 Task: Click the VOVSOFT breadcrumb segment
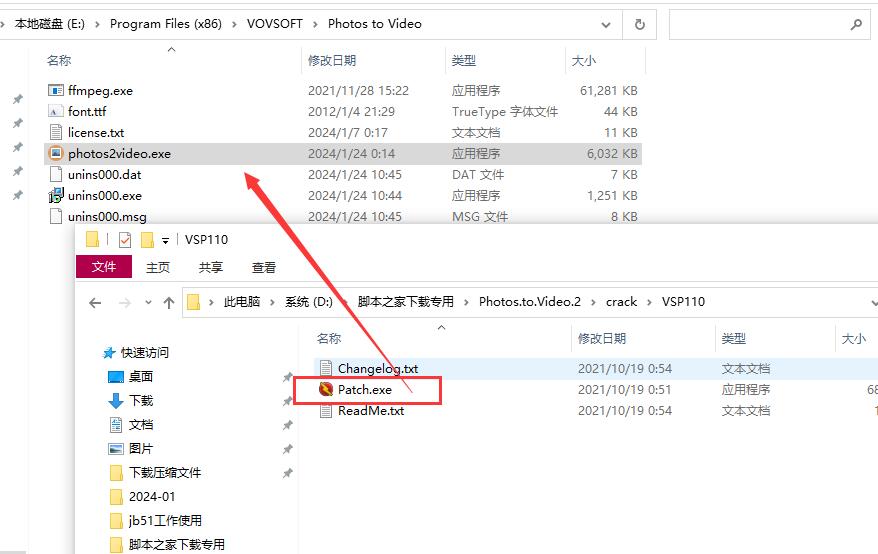274,24
